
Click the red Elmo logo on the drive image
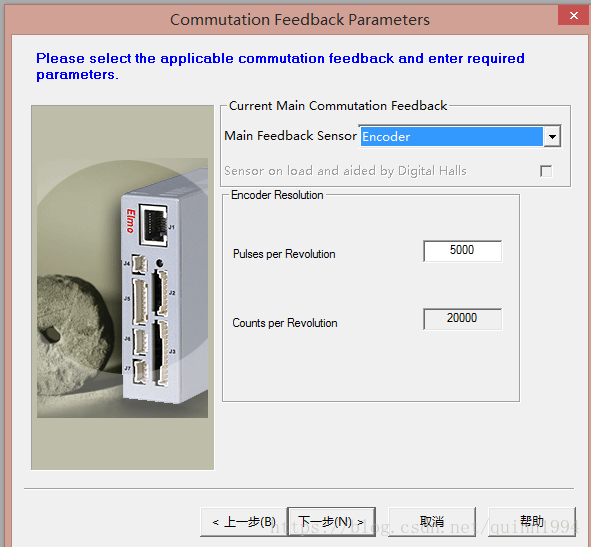click(130, 221)
